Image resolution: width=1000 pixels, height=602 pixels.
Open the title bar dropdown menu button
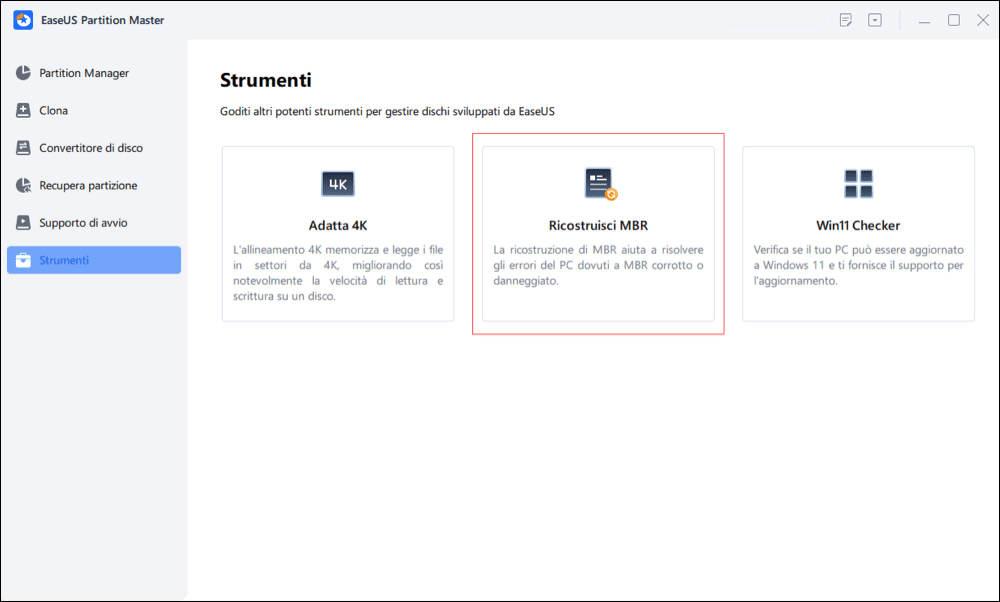[875, 20]
